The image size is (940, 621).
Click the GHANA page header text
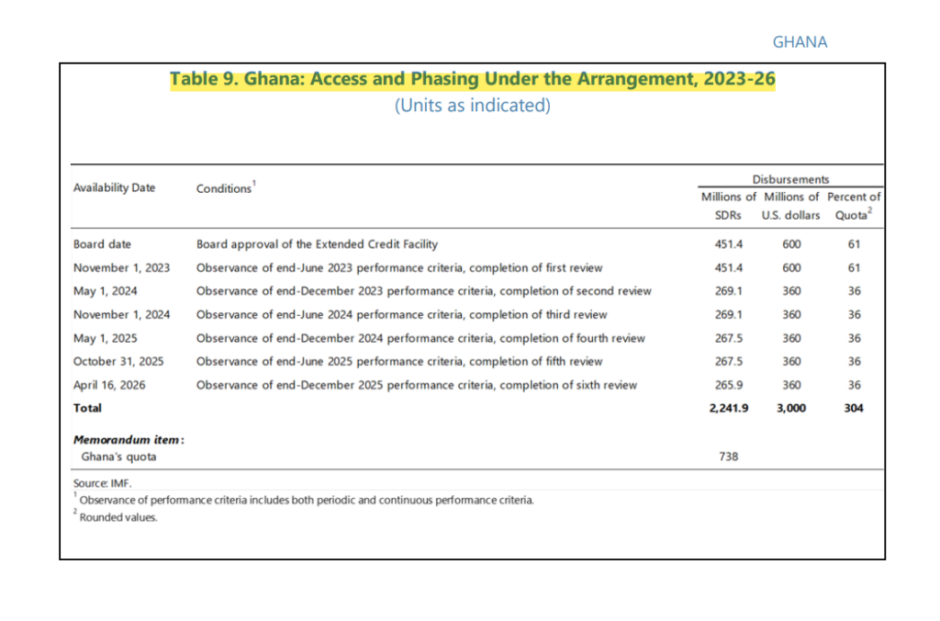[x=799, y=42]
